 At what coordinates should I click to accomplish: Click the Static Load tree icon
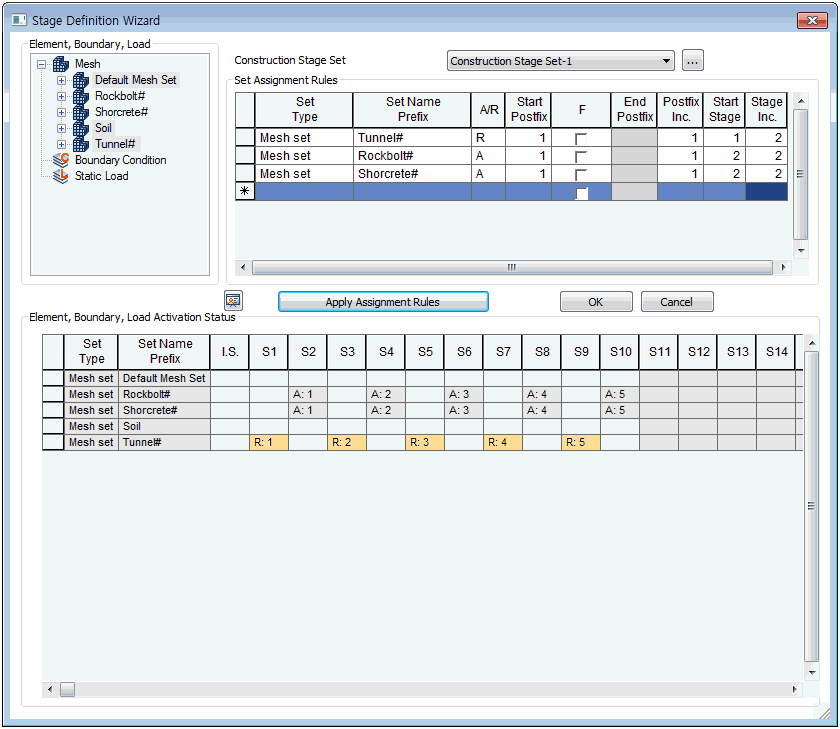(61, 176)
